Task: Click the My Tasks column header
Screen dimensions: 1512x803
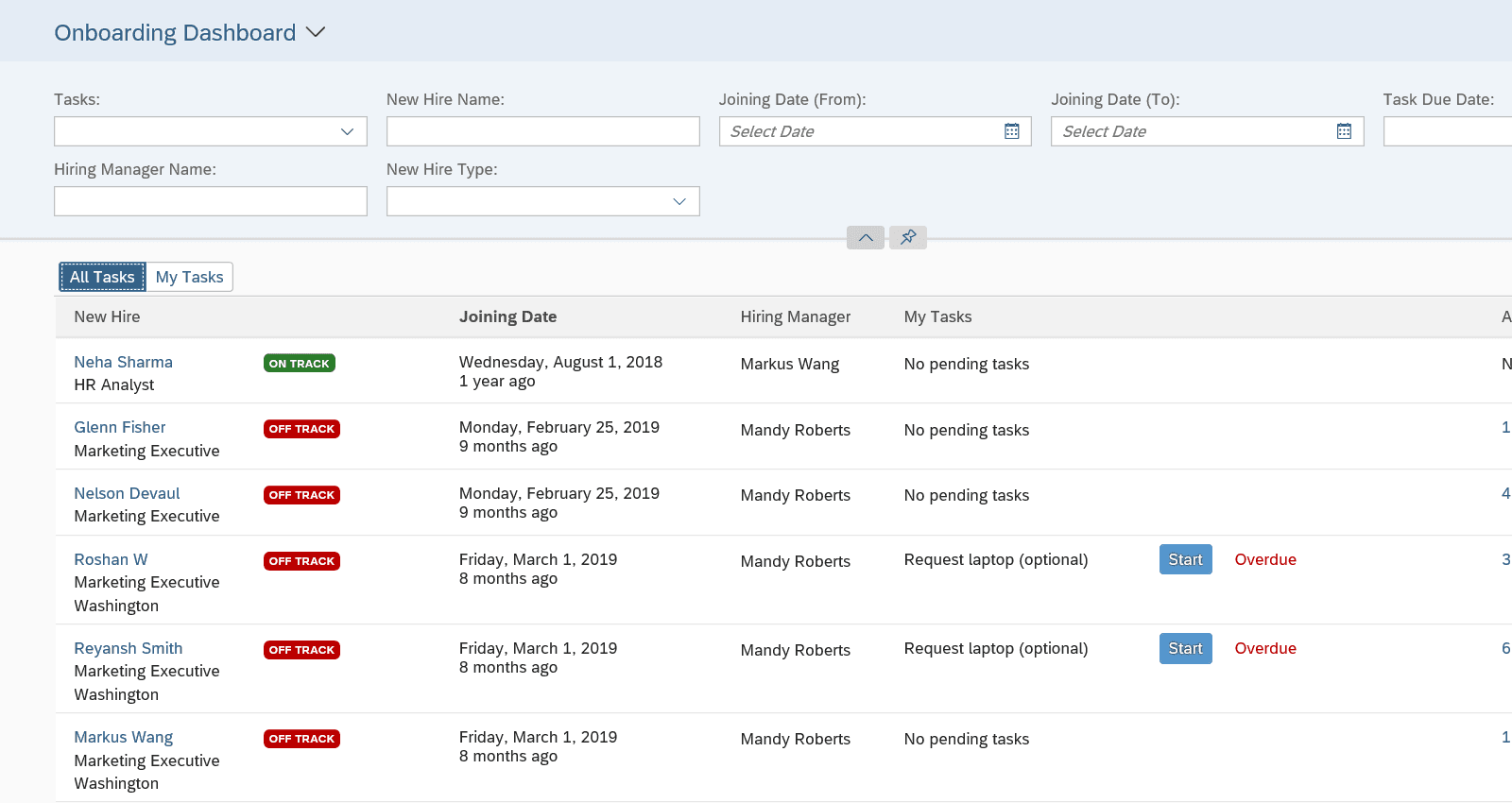Action: [x=937, y=316]
